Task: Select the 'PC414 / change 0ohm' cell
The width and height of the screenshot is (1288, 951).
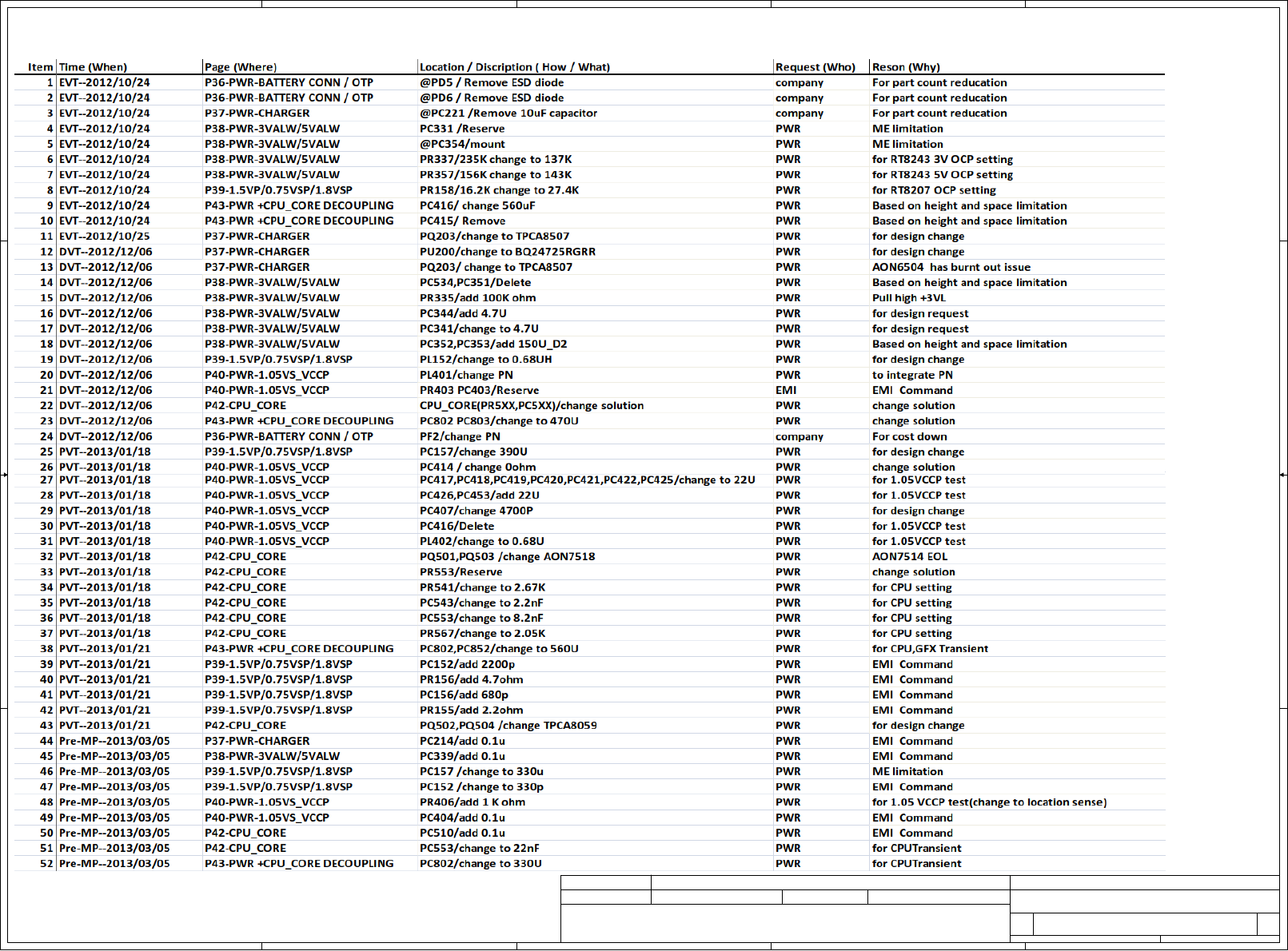Action: point(478,467)
